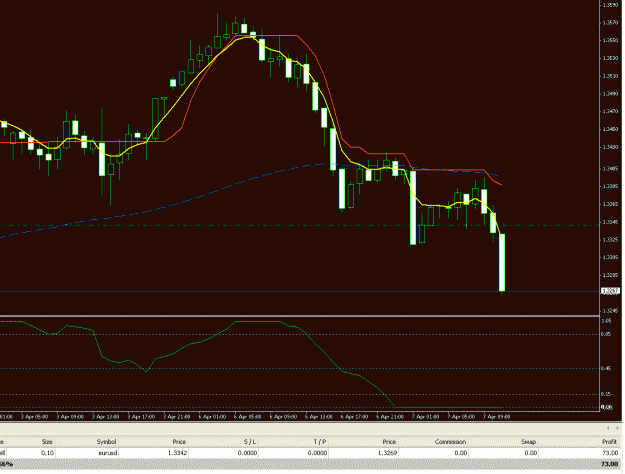Click the 73.00 profit cell in eurusd row
625x474 pixels.
610,453
